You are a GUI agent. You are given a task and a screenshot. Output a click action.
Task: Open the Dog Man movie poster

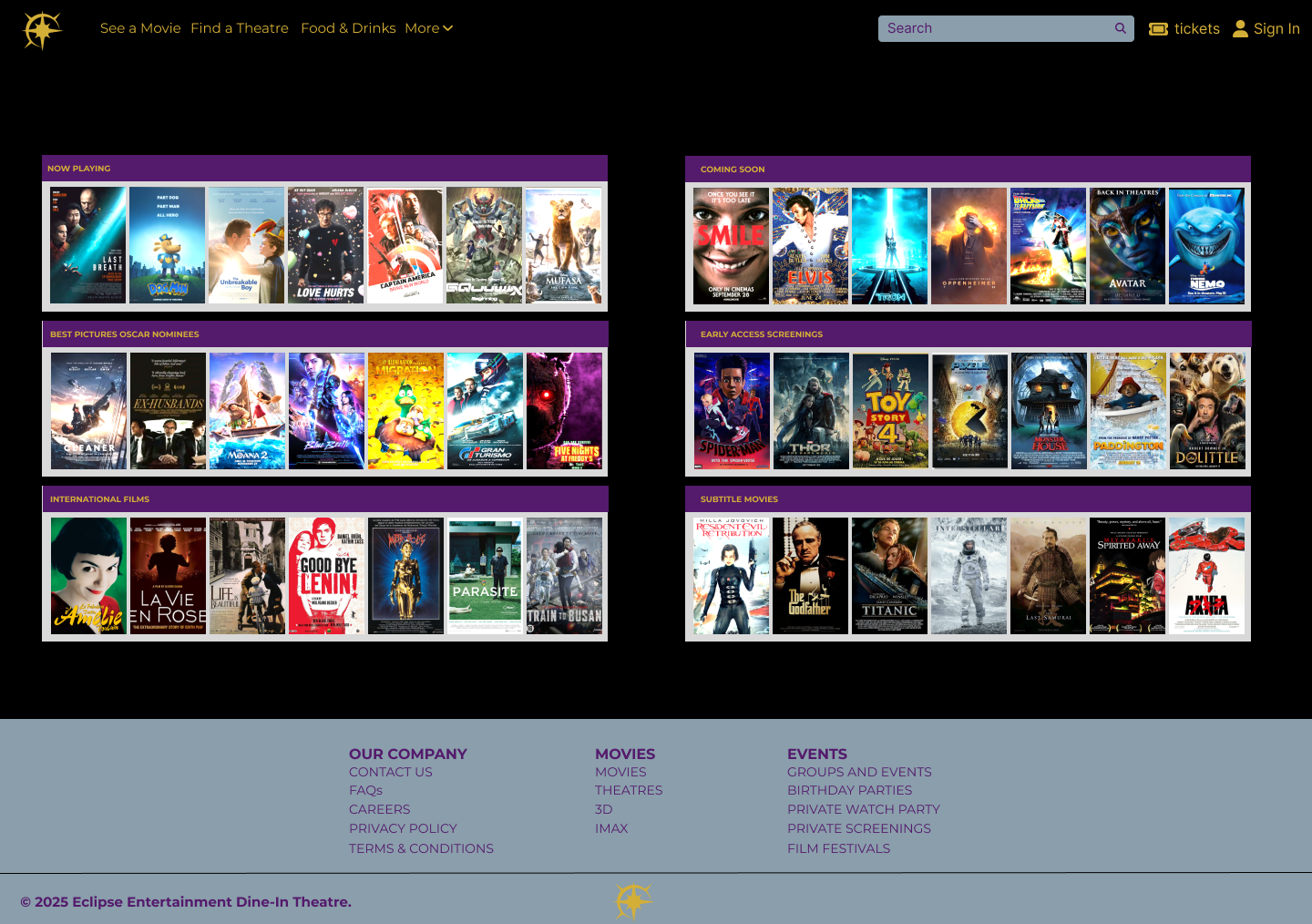point(168,245)
